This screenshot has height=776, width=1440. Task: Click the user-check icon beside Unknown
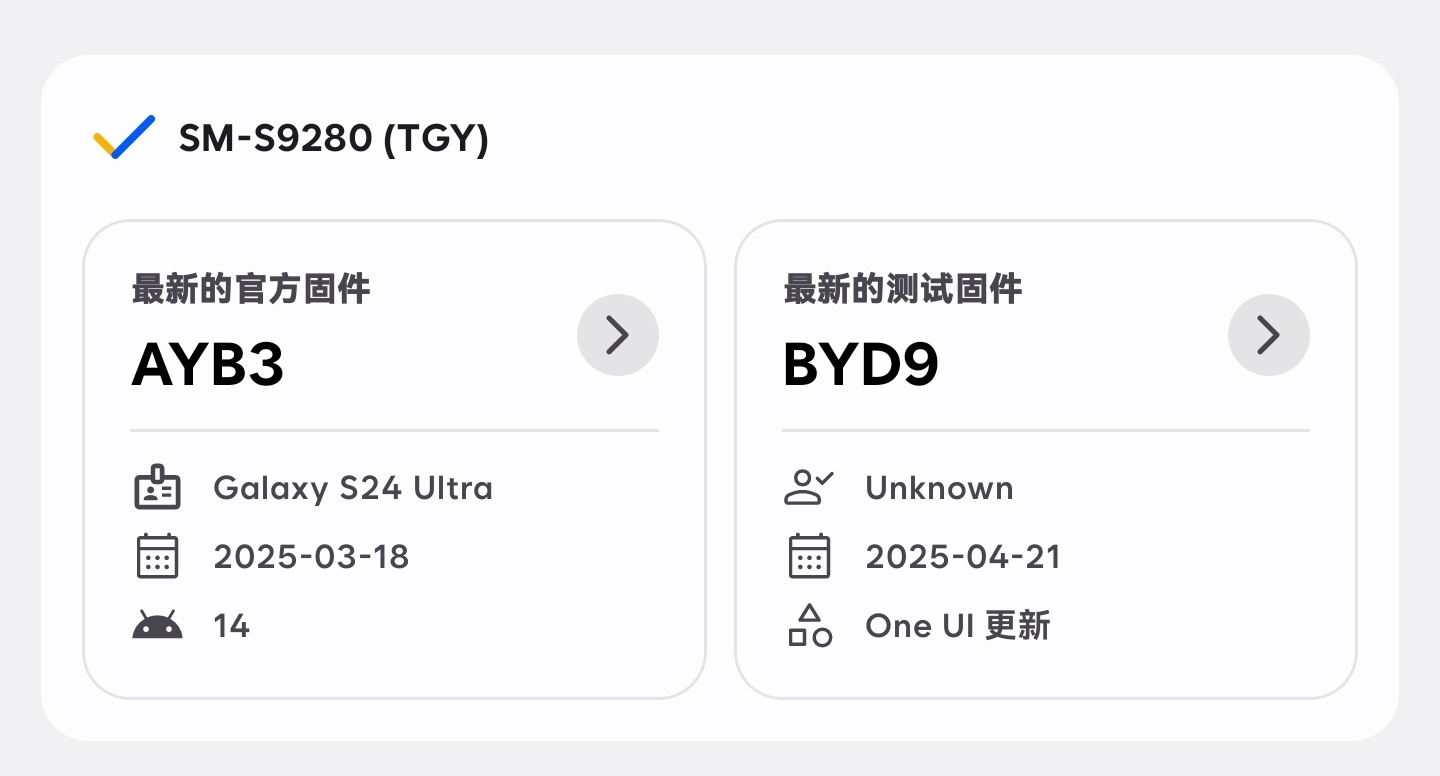pyautogui.click(x=809, y=488)
